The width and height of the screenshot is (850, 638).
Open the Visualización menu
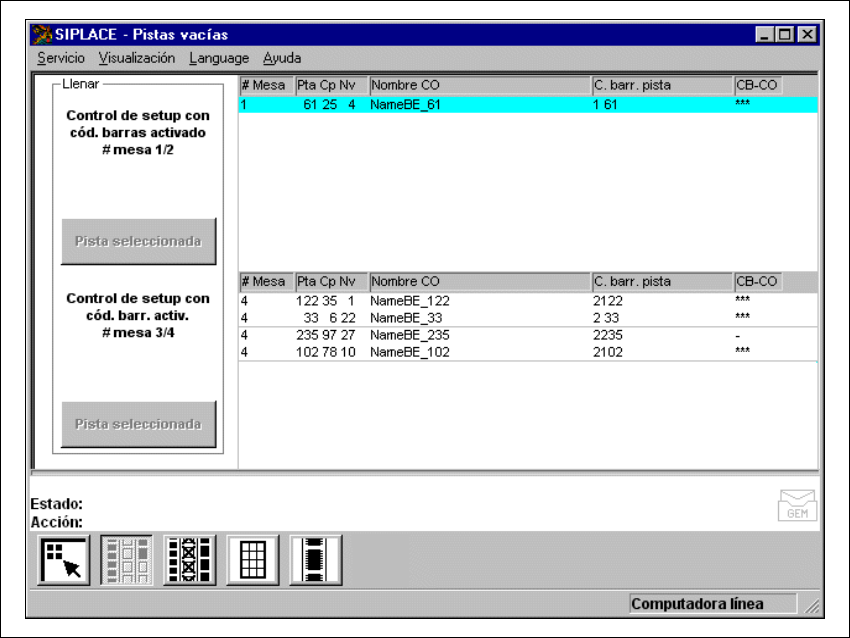[x=137, y=58]
